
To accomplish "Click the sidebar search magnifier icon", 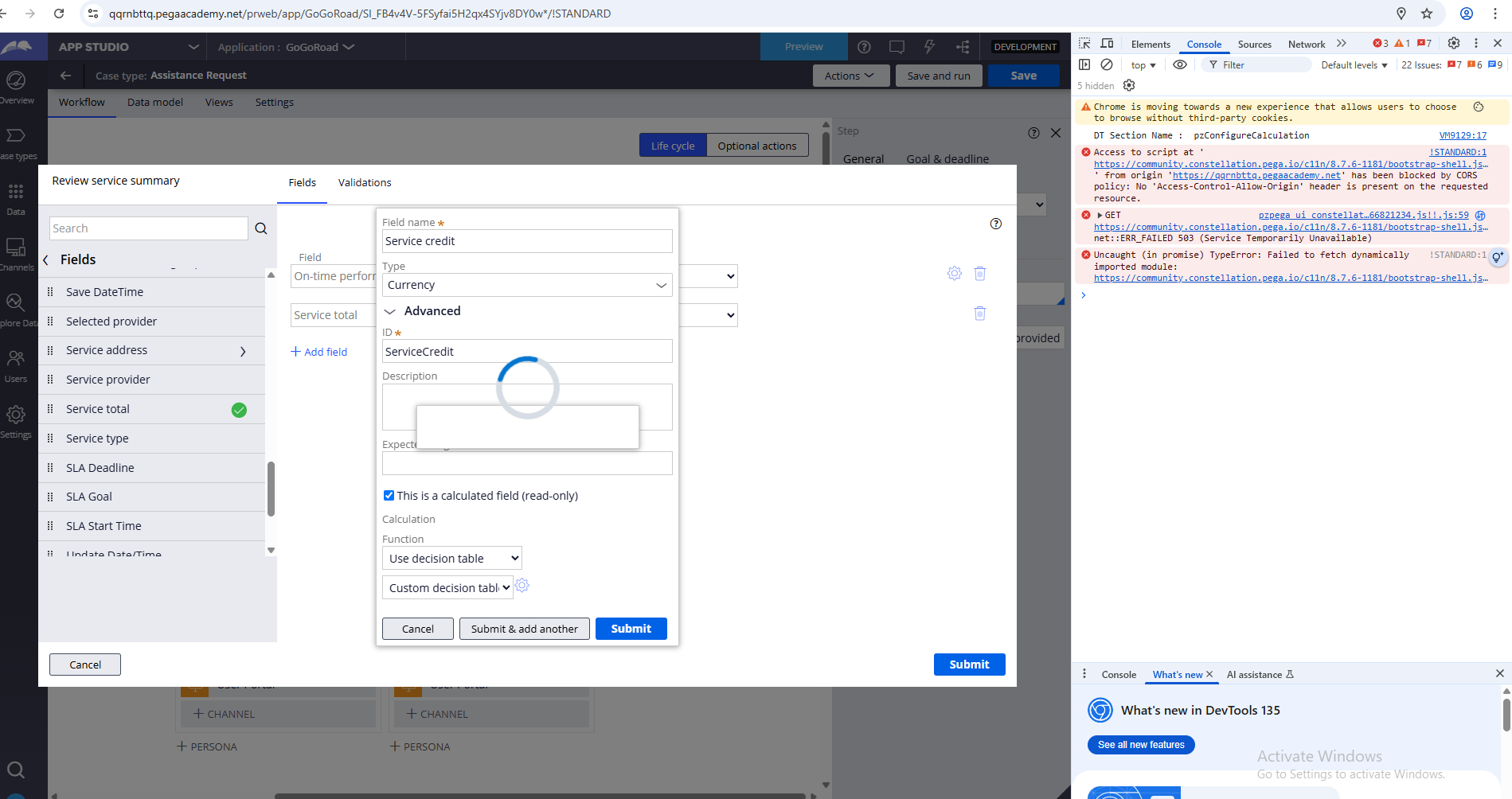I will pyautogui.click(x=16, y=770).
